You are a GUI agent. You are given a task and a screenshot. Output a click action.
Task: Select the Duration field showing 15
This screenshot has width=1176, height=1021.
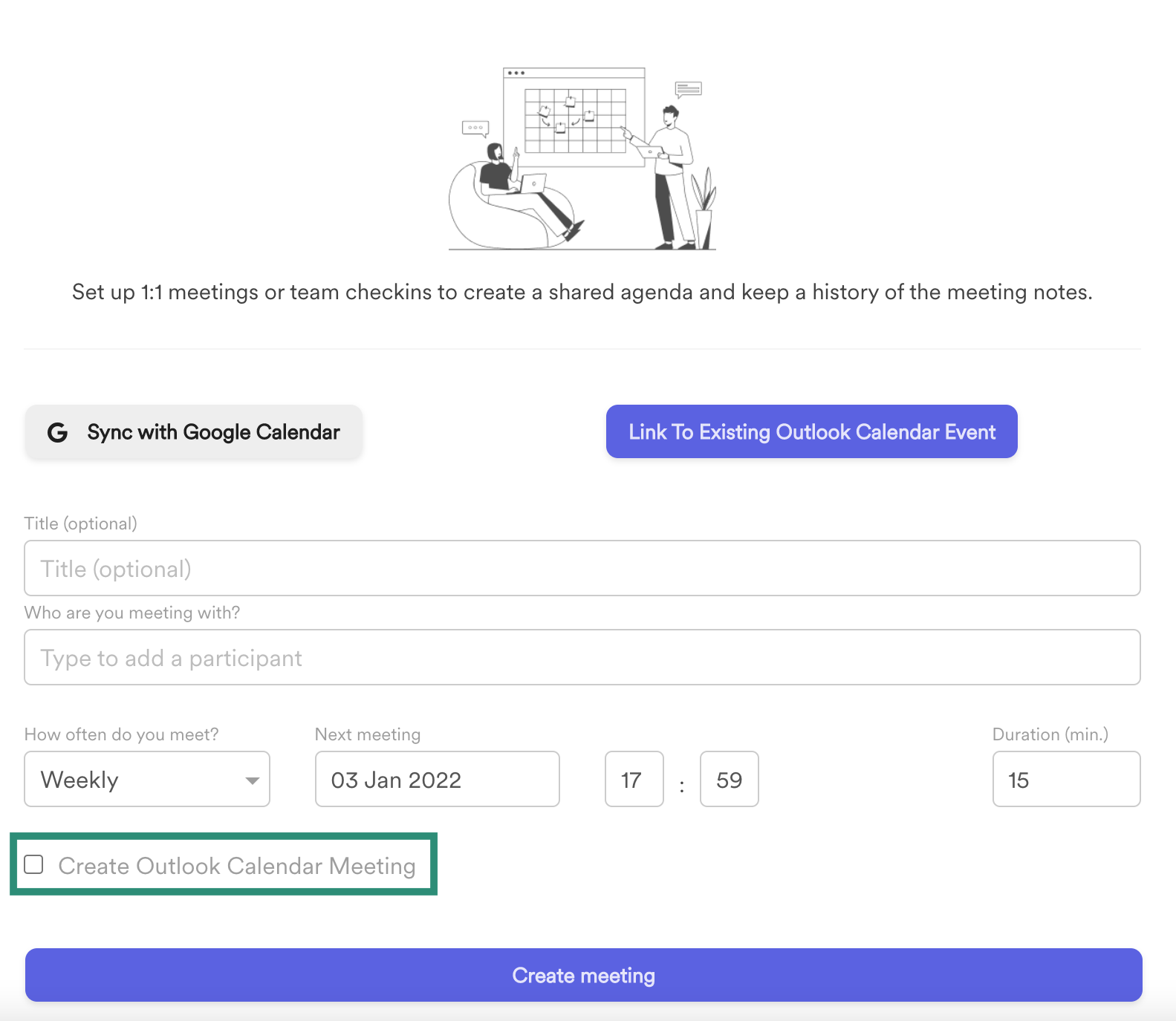(x=1065, y=780)
